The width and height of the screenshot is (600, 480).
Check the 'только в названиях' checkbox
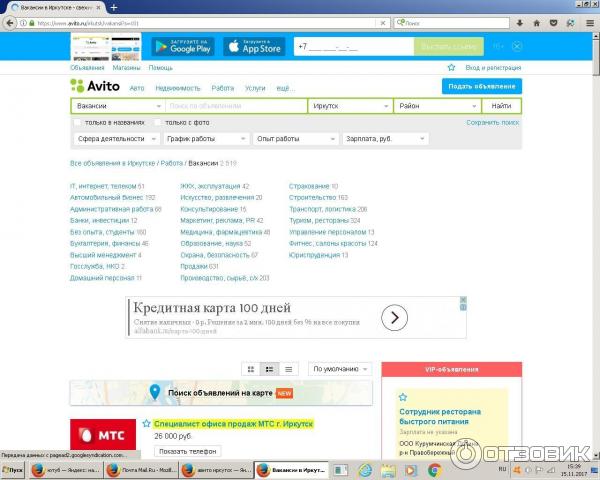[77, 122]
